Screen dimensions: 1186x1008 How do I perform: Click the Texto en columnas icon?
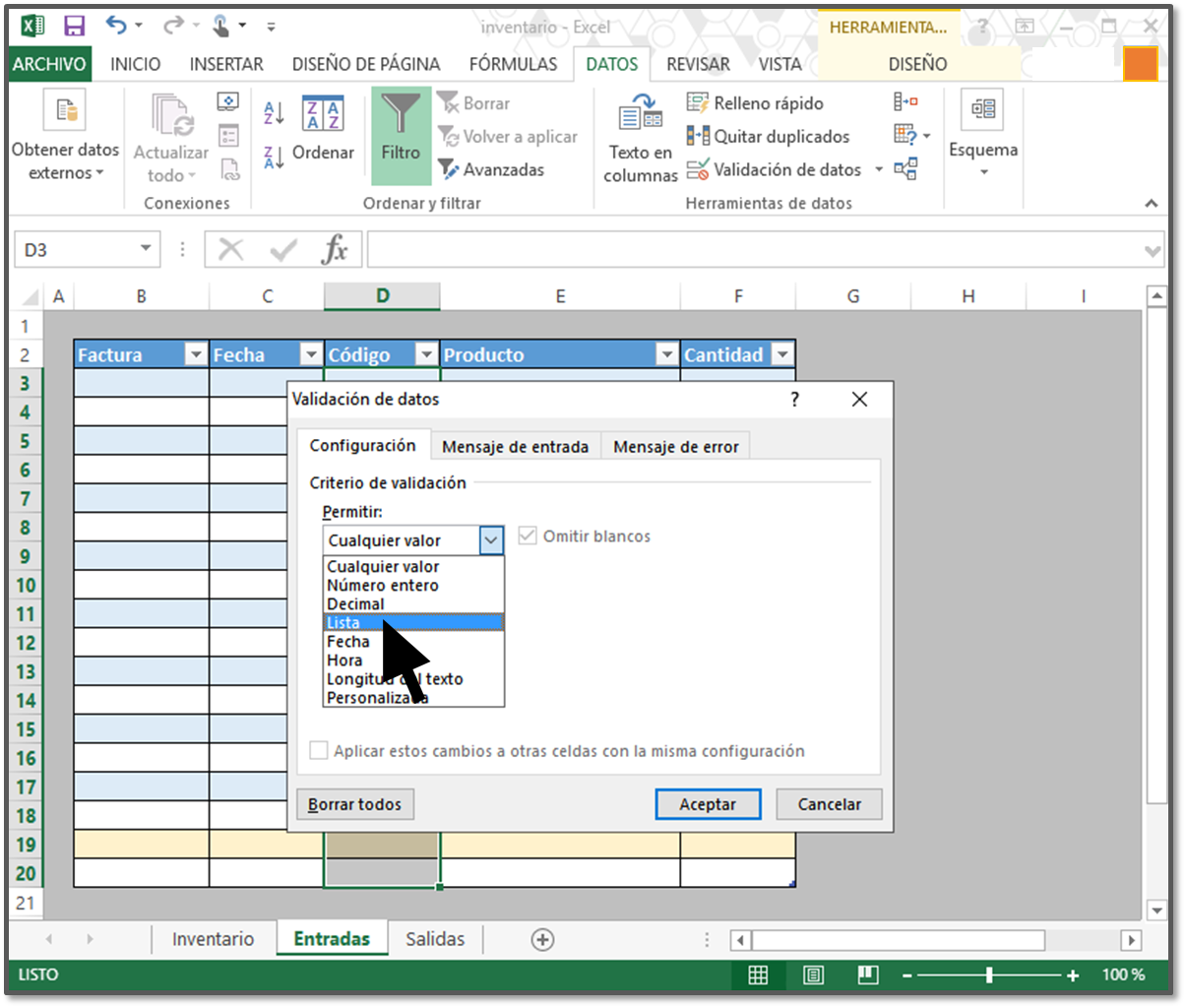pos(641,114)
